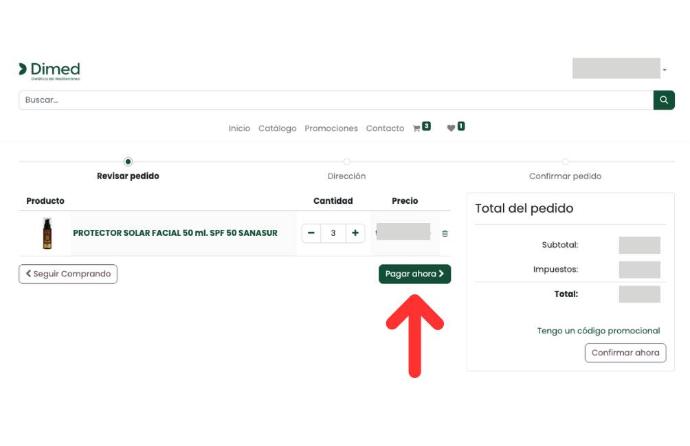Open the user account dropdown arrow

[665, 70]
